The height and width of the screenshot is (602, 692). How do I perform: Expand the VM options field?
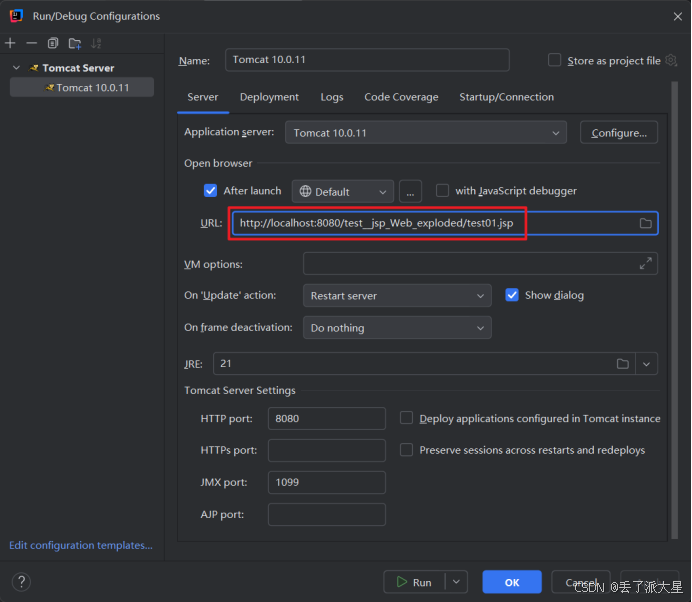coord(646,263)
